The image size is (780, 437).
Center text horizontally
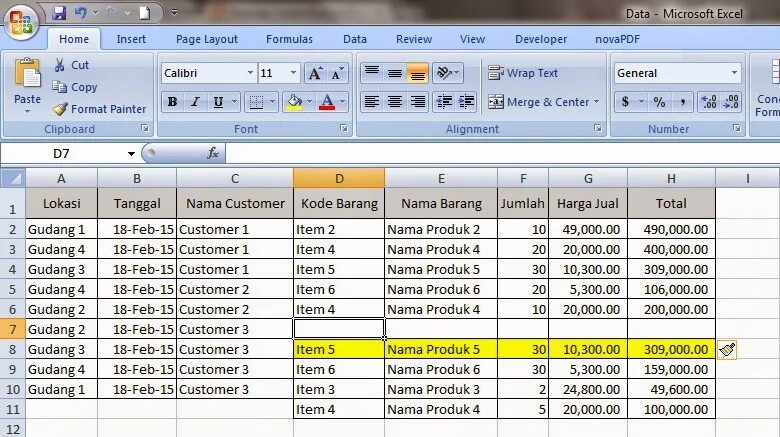[394, 102]
